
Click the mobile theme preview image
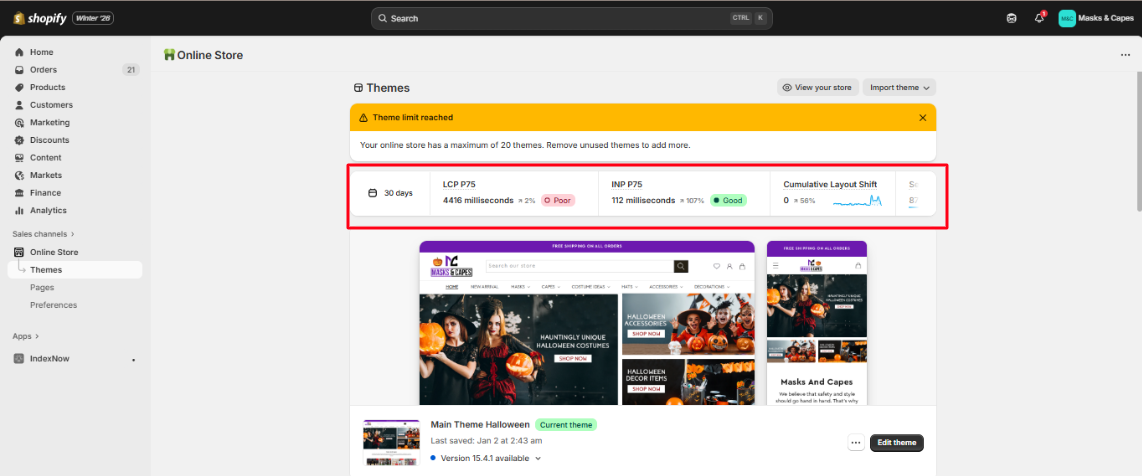click(817, 323)
